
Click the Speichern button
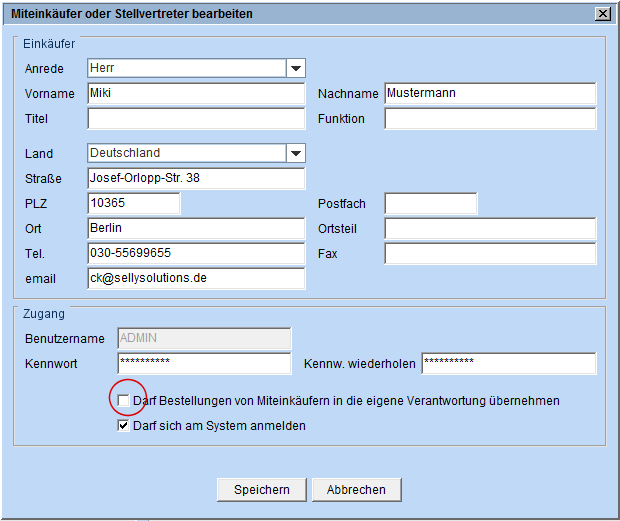262,490
